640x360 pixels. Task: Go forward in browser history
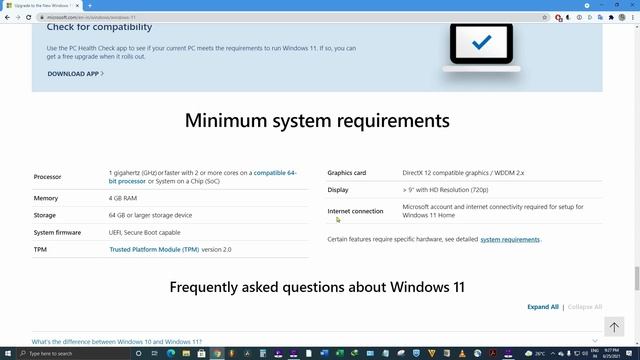(18, 18)
